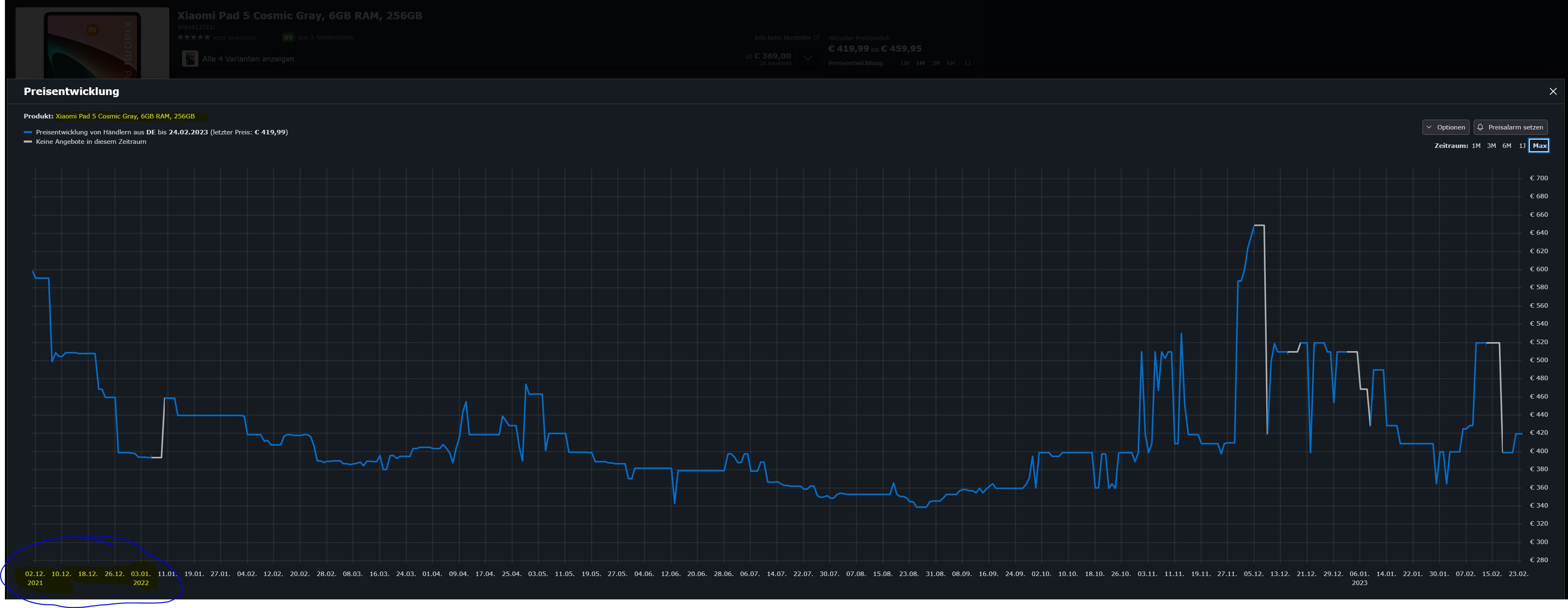
Task: Switch Zeitraum to 3M
Action: point(1491,146)
